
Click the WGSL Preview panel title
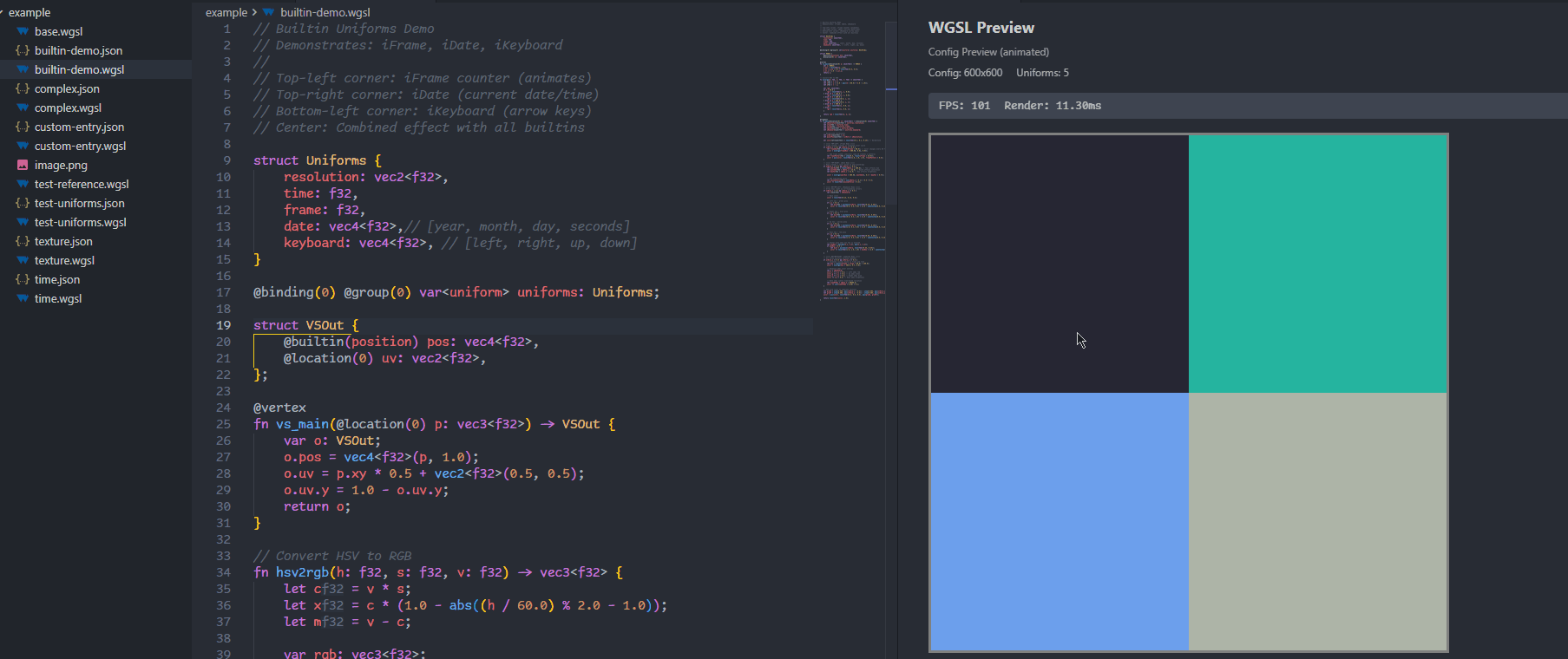tap(981, 28)
